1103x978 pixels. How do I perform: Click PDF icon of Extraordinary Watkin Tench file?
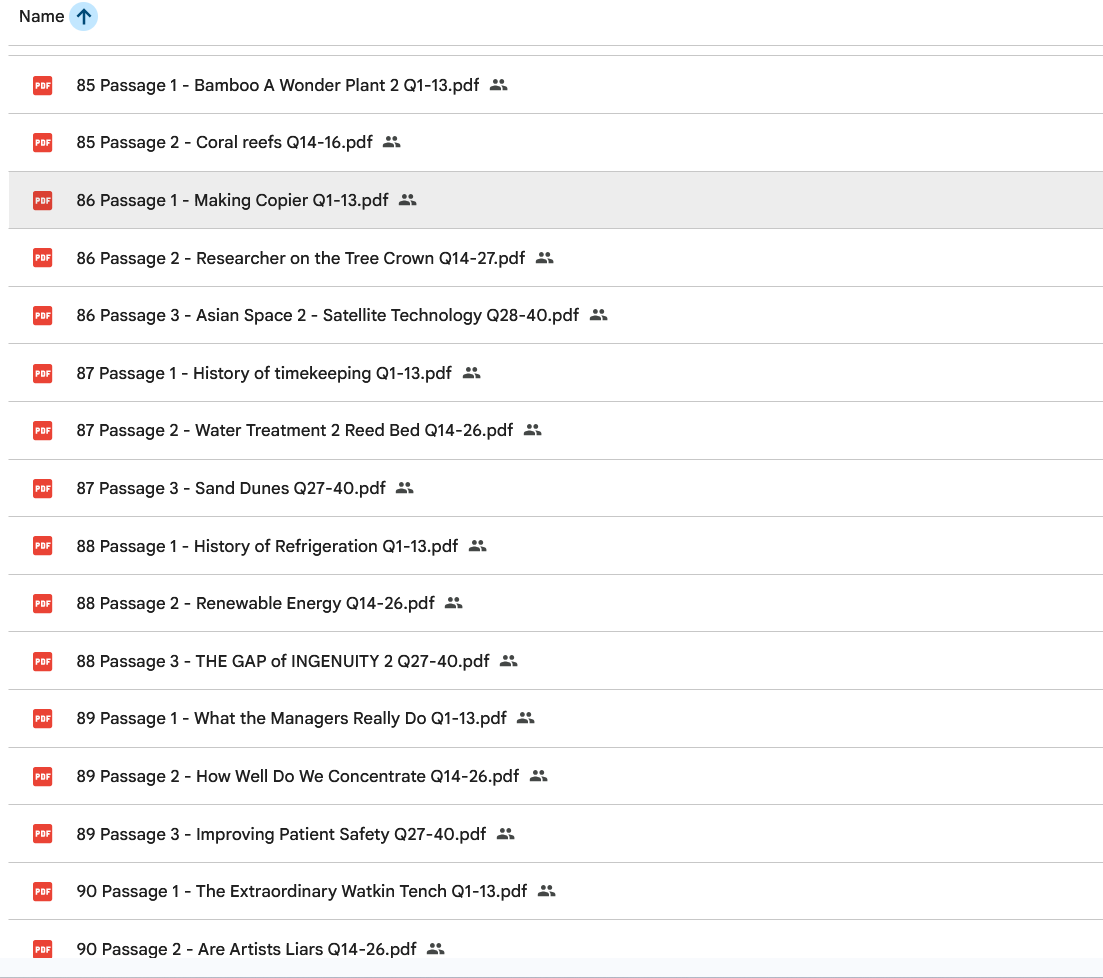(42, 891)
